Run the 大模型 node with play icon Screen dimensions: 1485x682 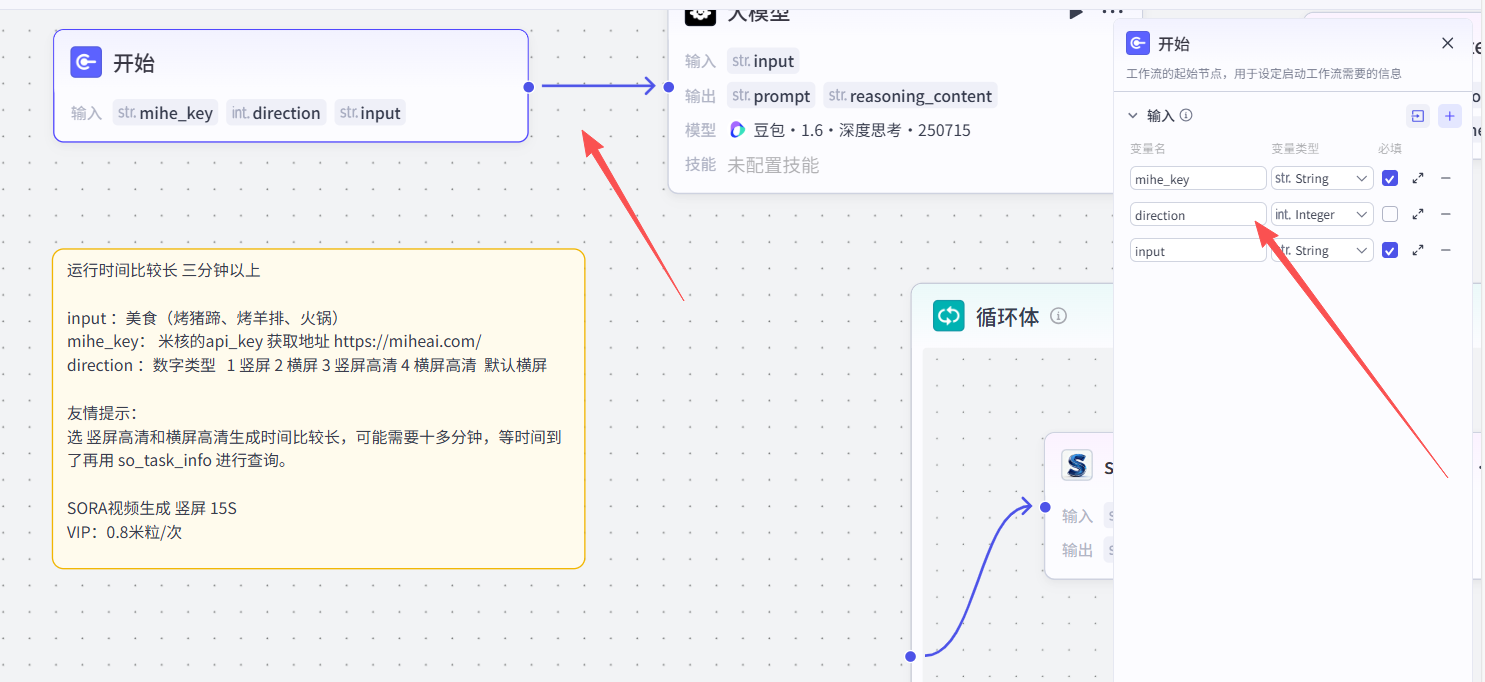(1076, 12)
